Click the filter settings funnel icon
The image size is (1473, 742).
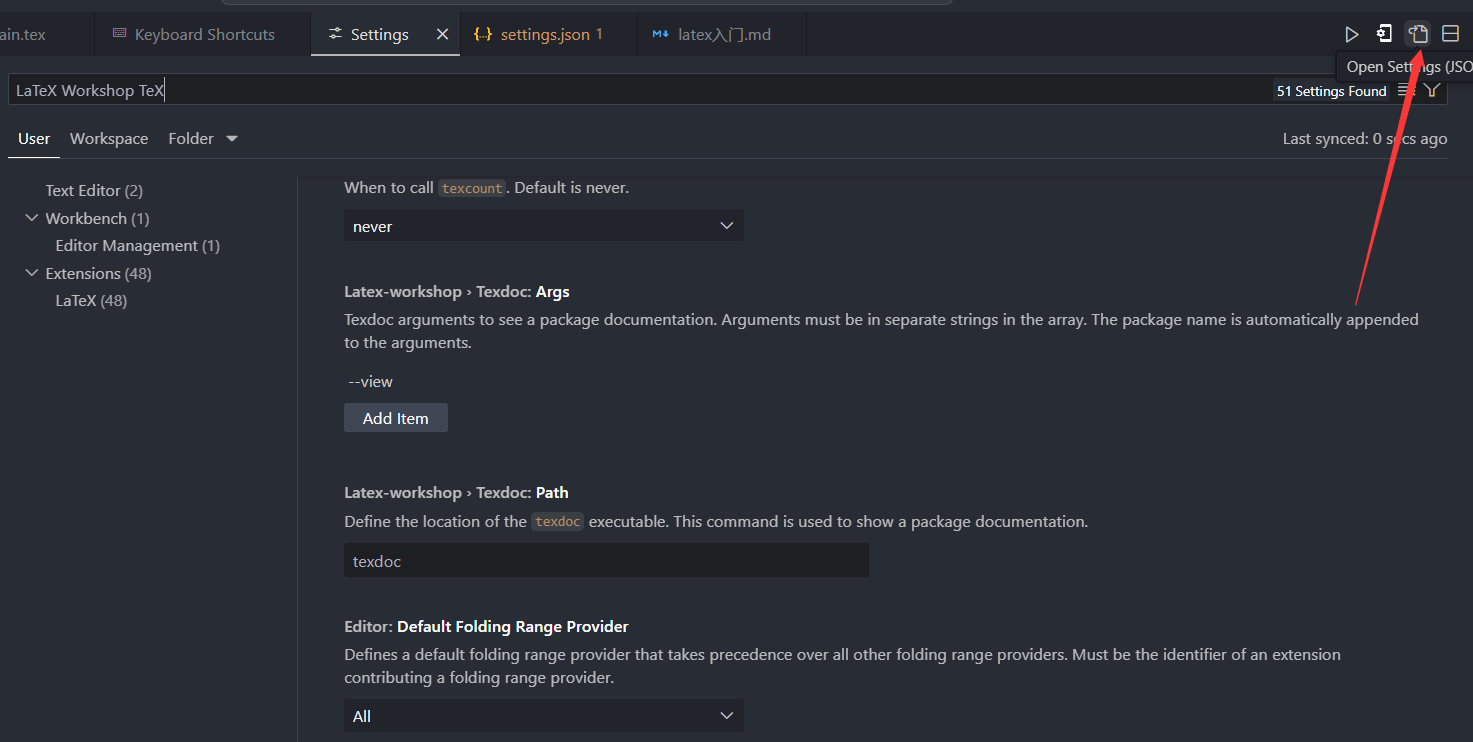point(1432,90)
